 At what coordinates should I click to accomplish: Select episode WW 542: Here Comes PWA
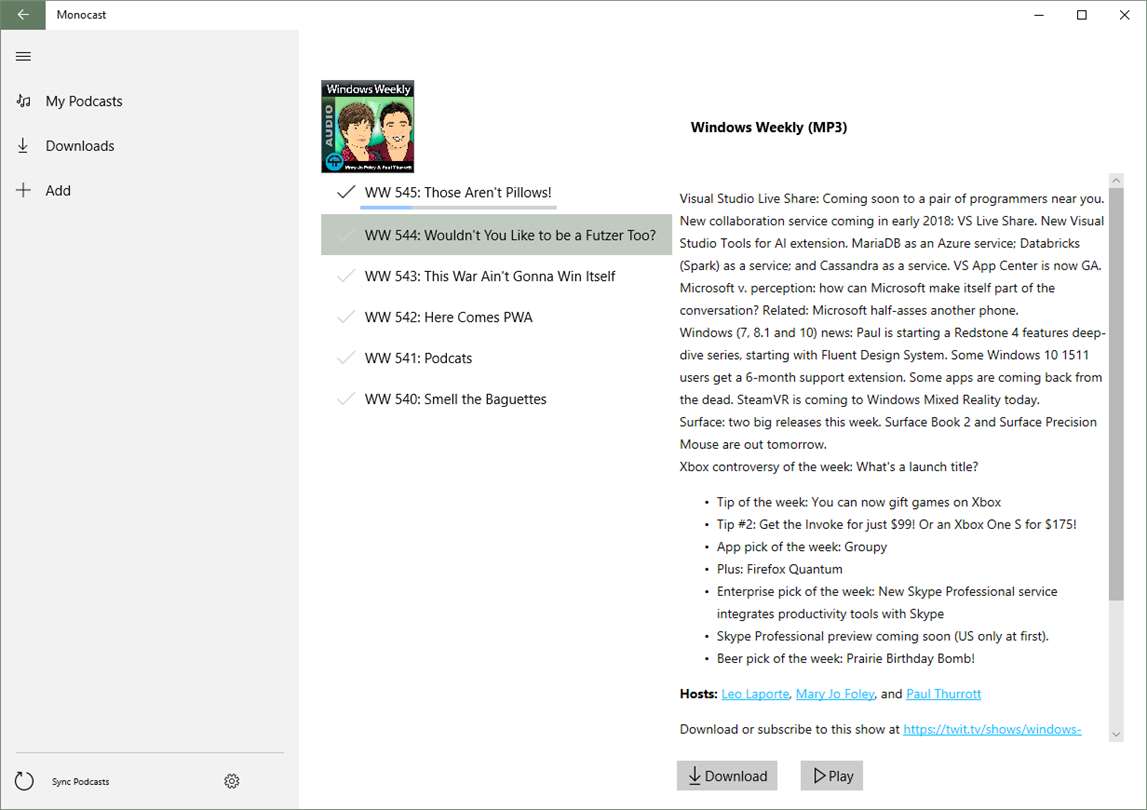click(448, 317)
